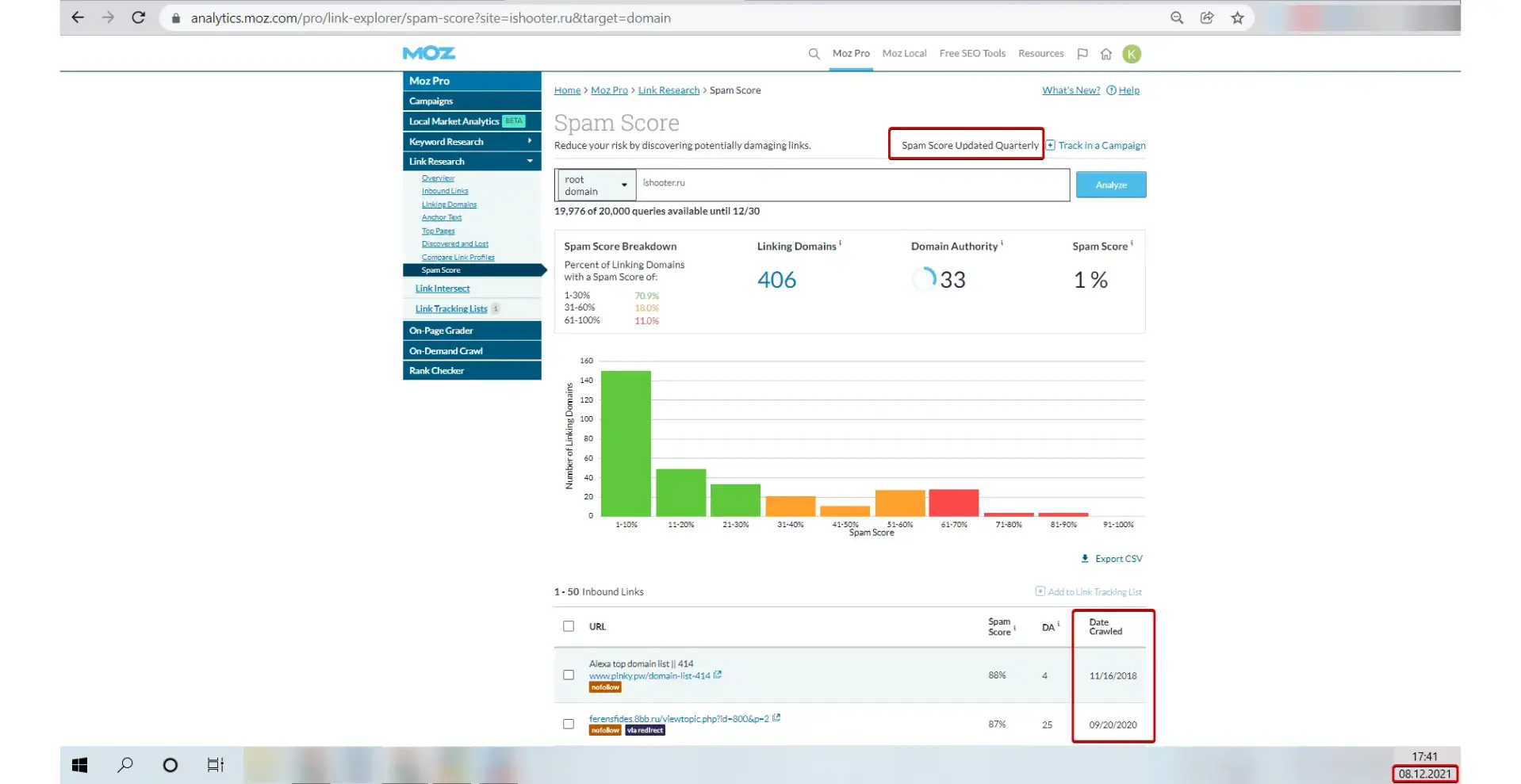Open Link Intersect in sidebar
Screen dimensions: 1521x784
point(443,289)
